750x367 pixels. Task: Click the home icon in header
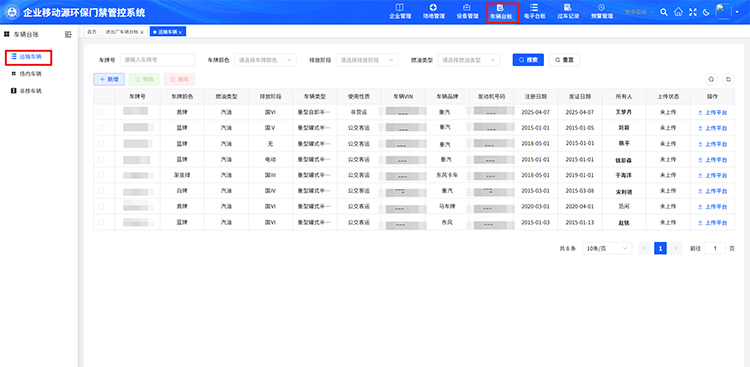coord(678,12)
